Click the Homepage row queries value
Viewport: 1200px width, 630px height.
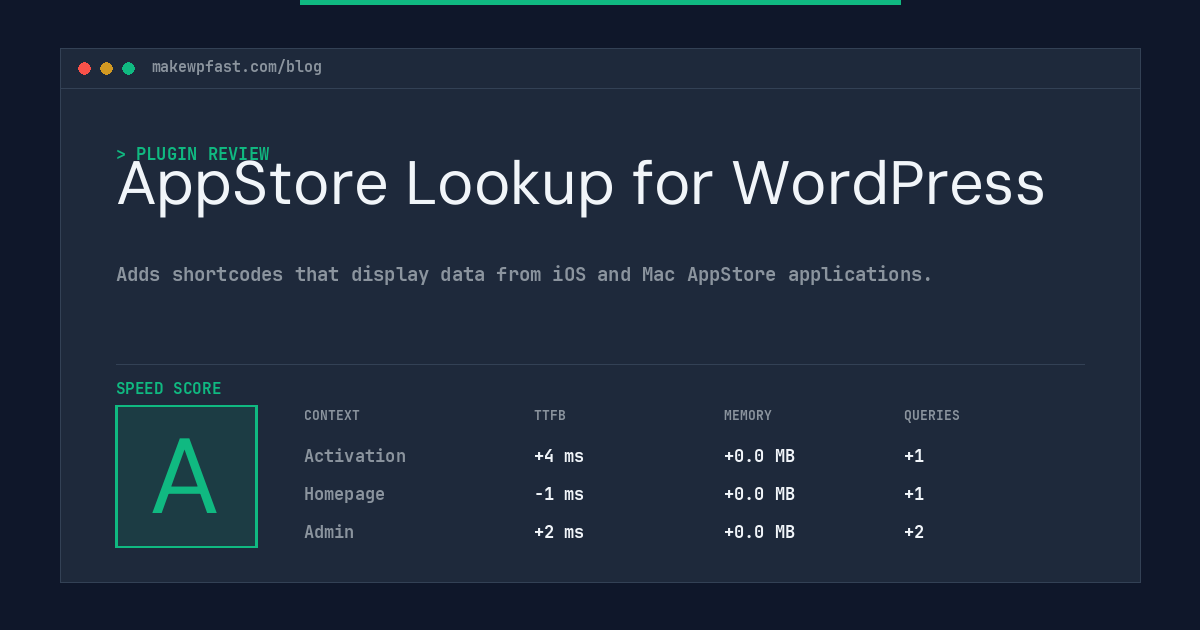click(x=914, y=494)
